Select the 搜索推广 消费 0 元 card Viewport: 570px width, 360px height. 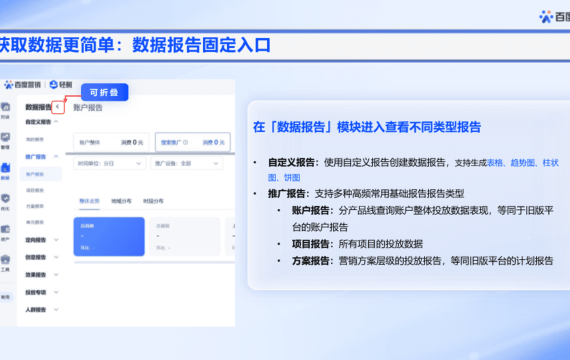coord(193,142)
